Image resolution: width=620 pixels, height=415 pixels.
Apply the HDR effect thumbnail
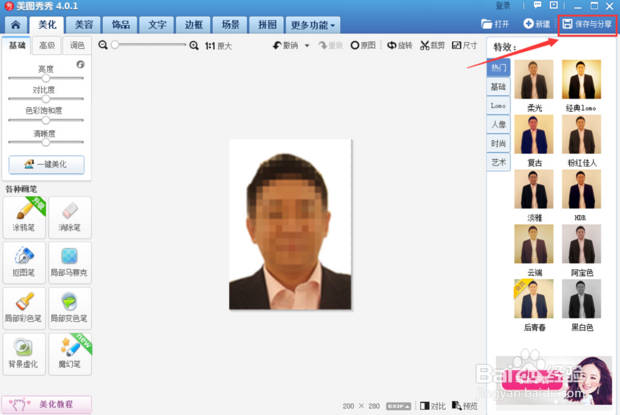click(x=581, y=189)
